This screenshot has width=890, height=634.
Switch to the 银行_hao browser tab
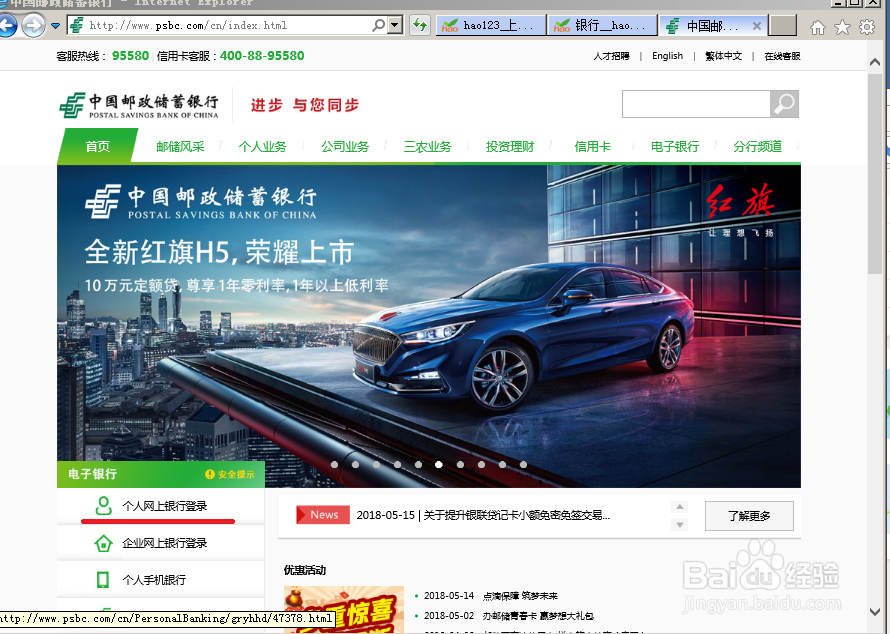coord(602,26)
